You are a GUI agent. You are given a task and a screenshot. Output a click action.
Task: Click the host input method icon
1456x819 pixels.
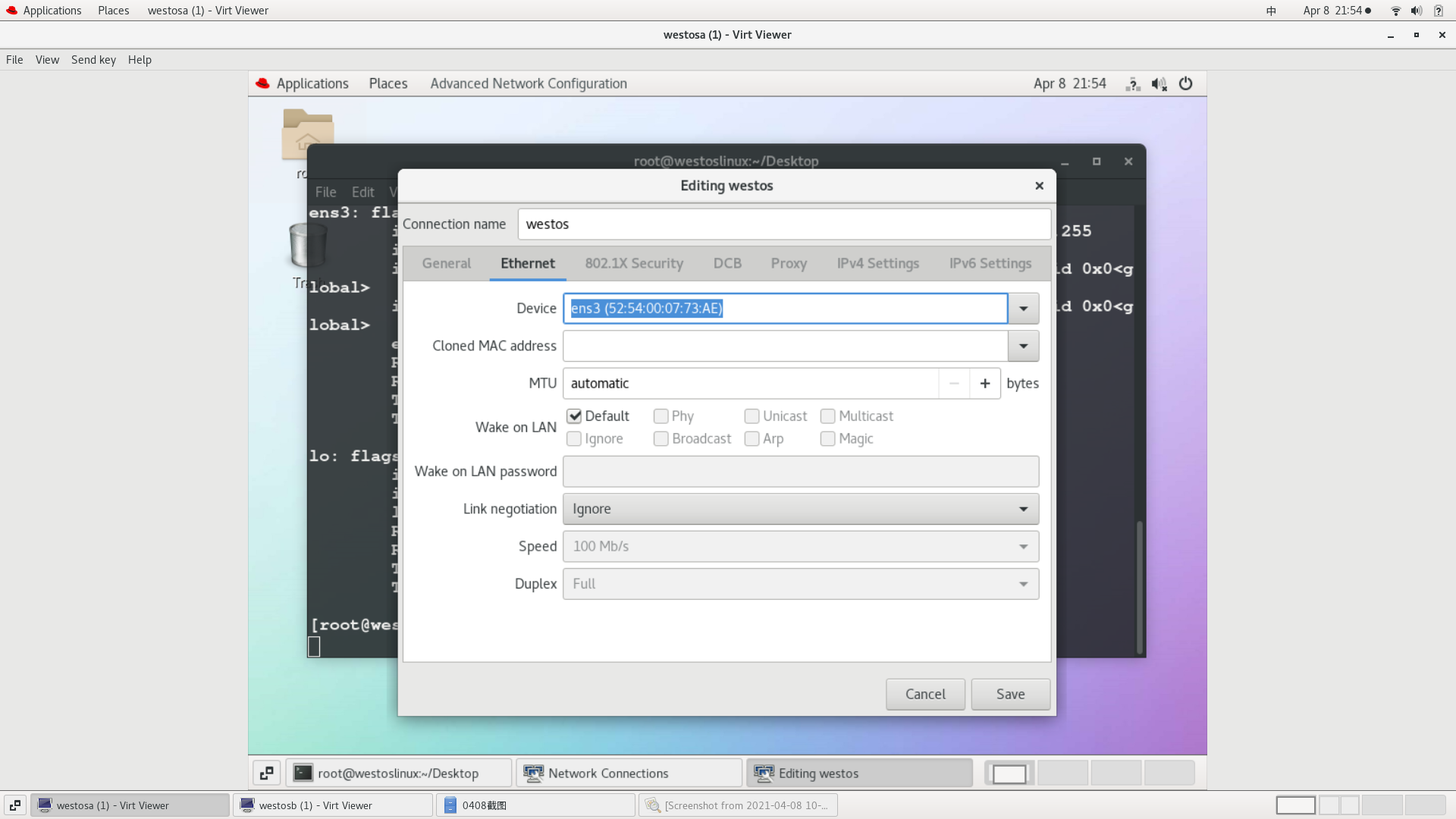[1271, 11]
